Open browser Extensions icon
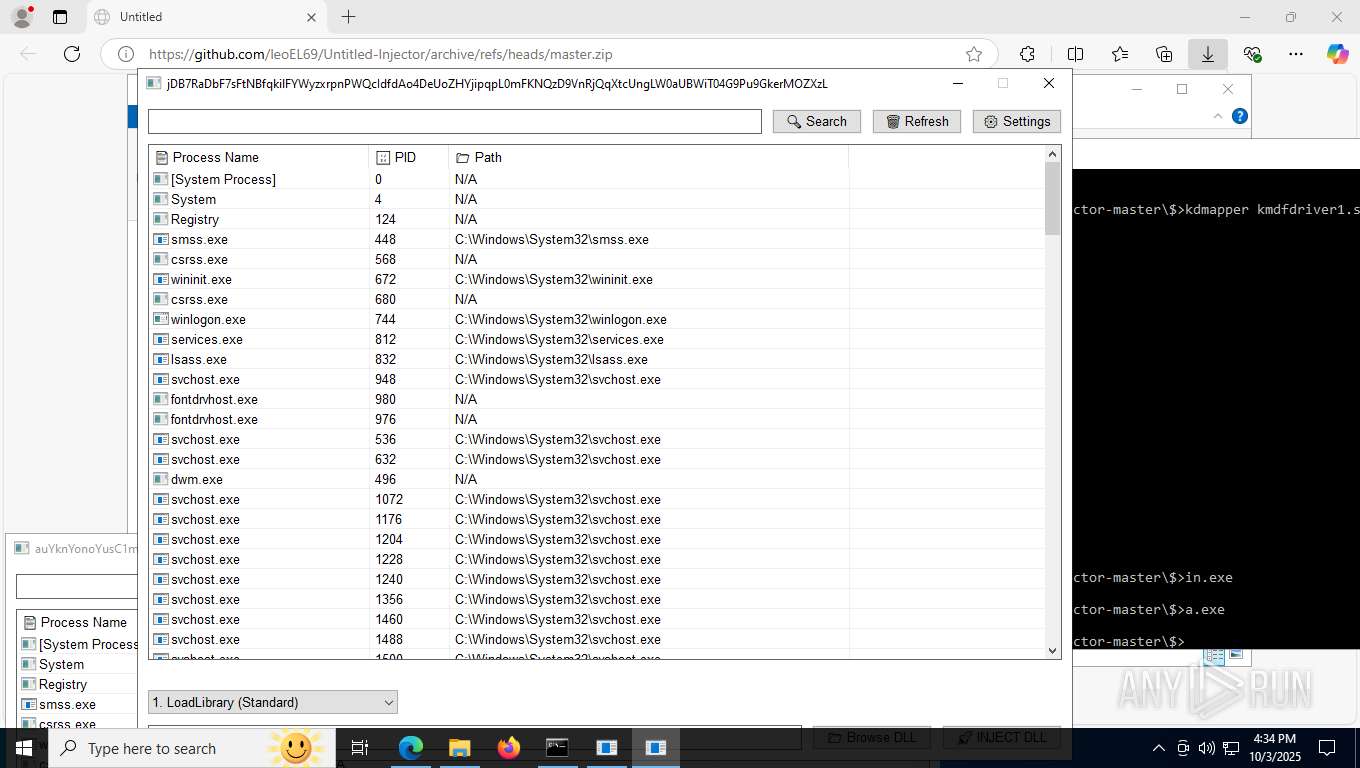This screenshot has height=768, width=1360. [x=1027, y=54]
